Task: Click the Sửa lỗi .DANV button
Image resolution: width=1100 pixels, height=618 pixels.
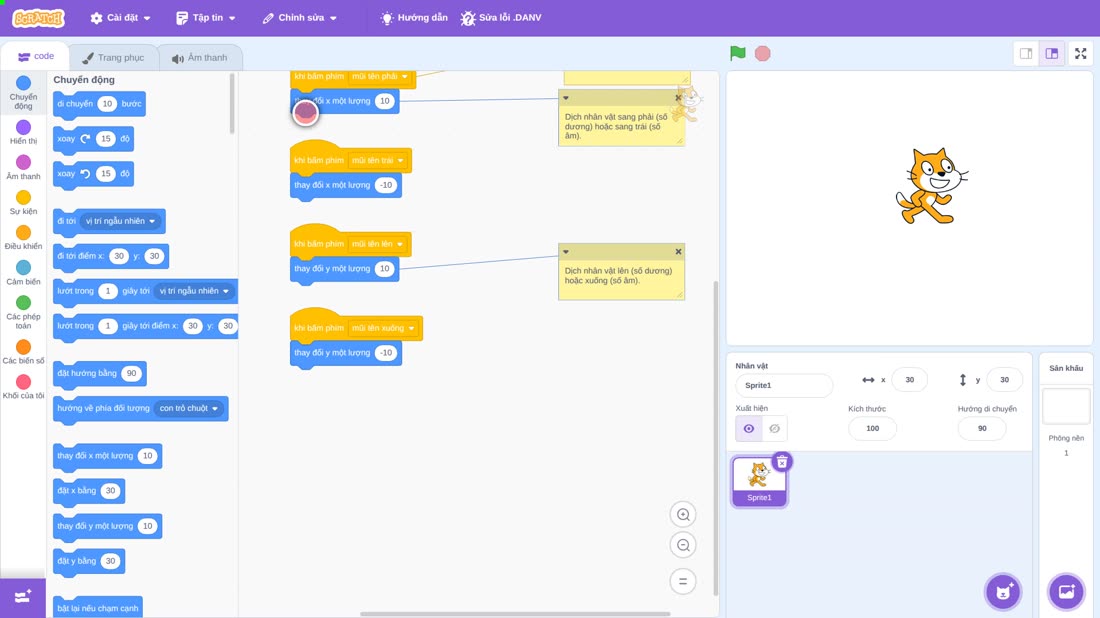Action: pos(501,18)
